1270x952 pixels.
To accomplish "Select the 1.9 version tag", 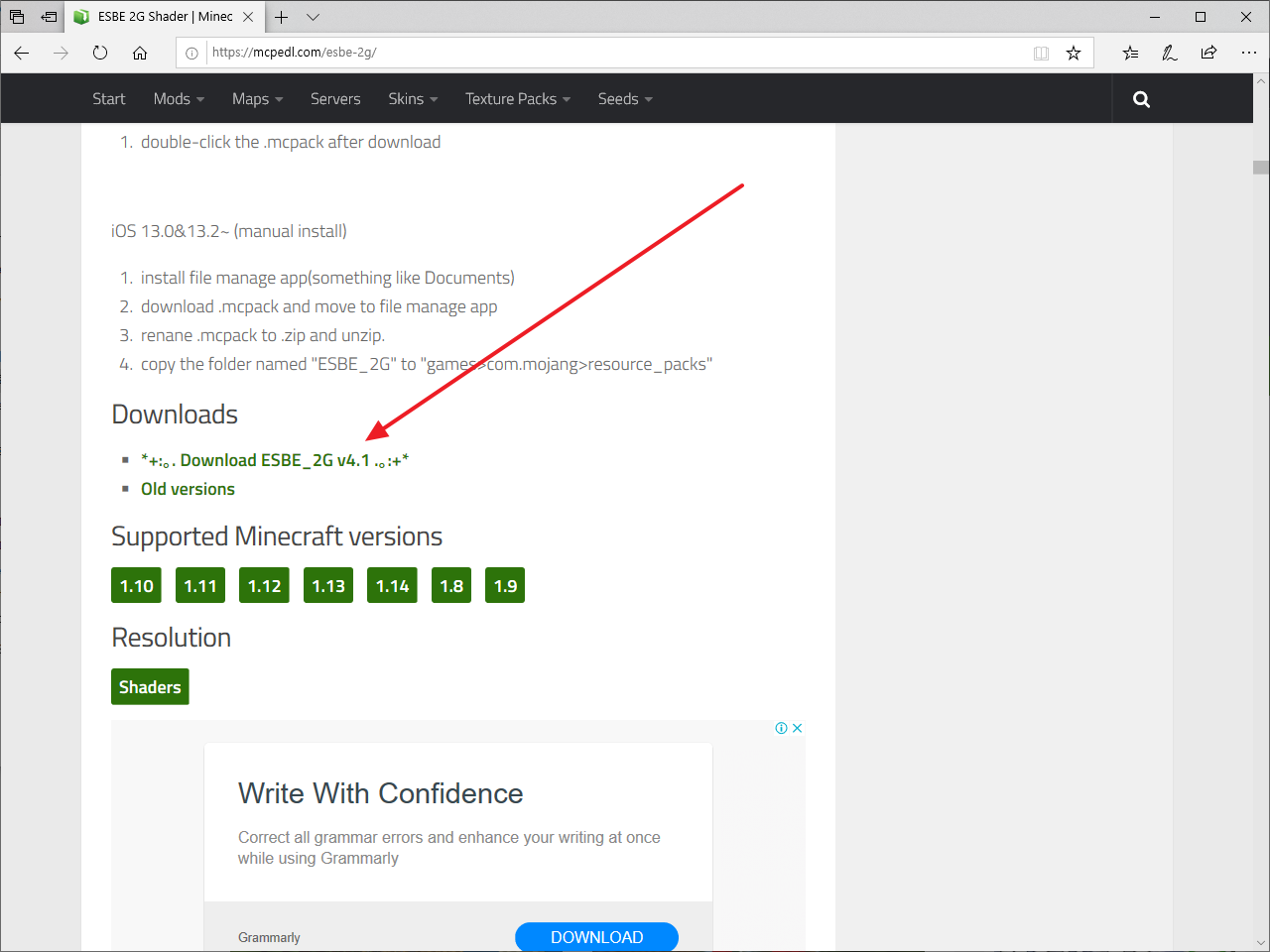I will [505, 586].
